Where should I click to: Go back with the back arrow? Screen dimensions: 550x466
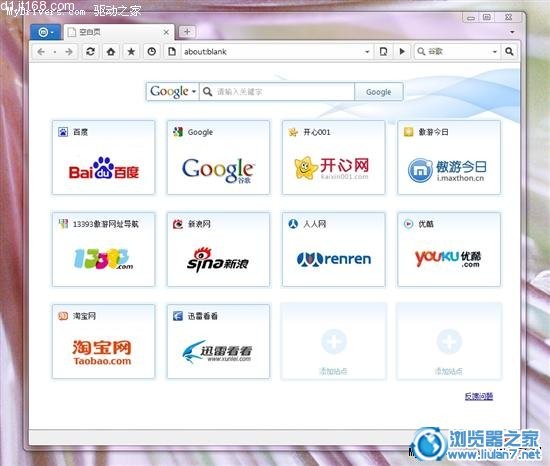(x=41, y=52)
